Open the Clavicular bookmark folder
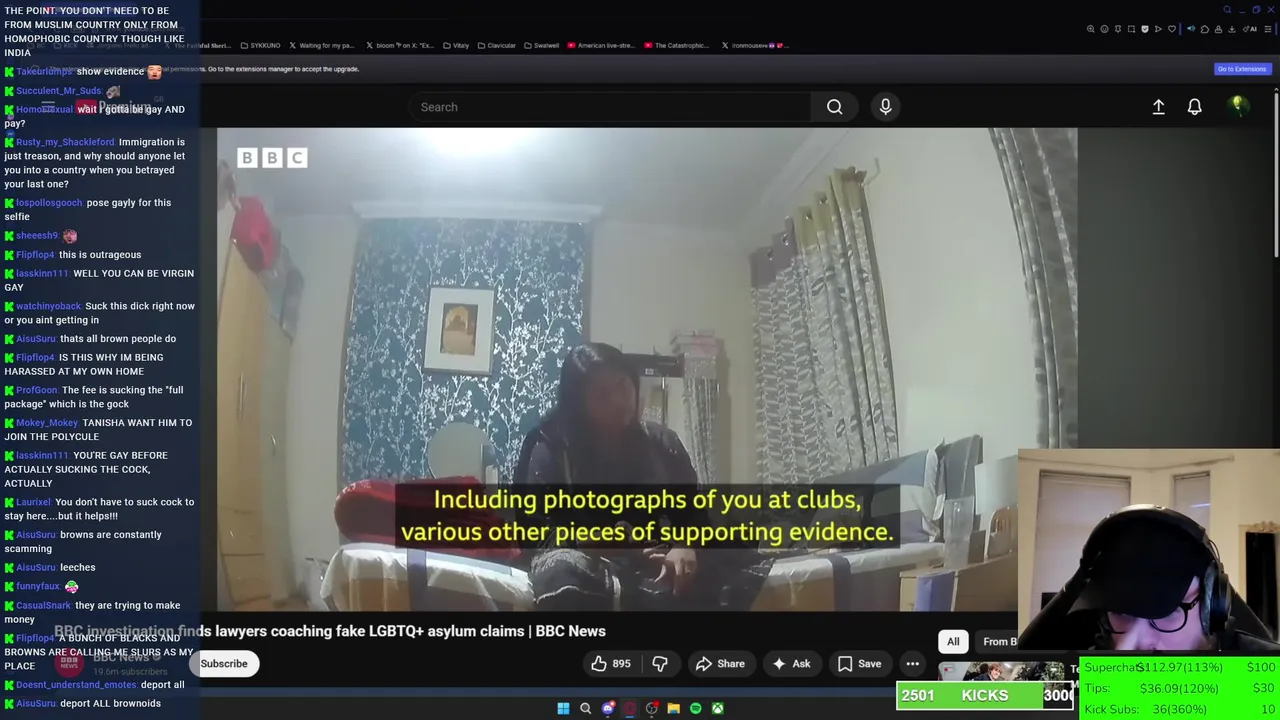 pos(496,45)
